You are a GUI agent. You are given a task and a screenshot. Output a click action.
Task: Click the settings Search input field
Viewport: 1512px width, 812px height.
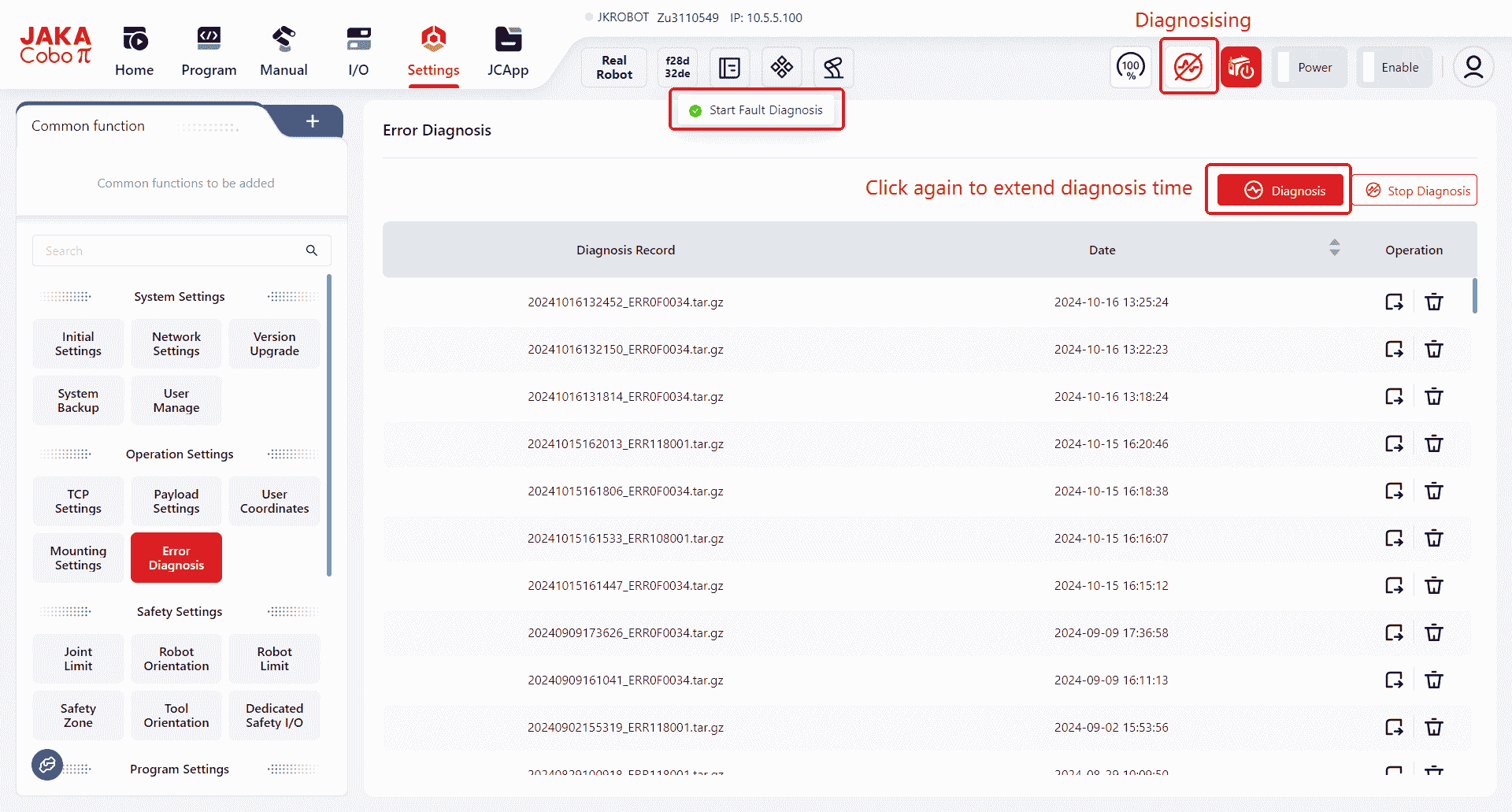click(x=169, y=251)
